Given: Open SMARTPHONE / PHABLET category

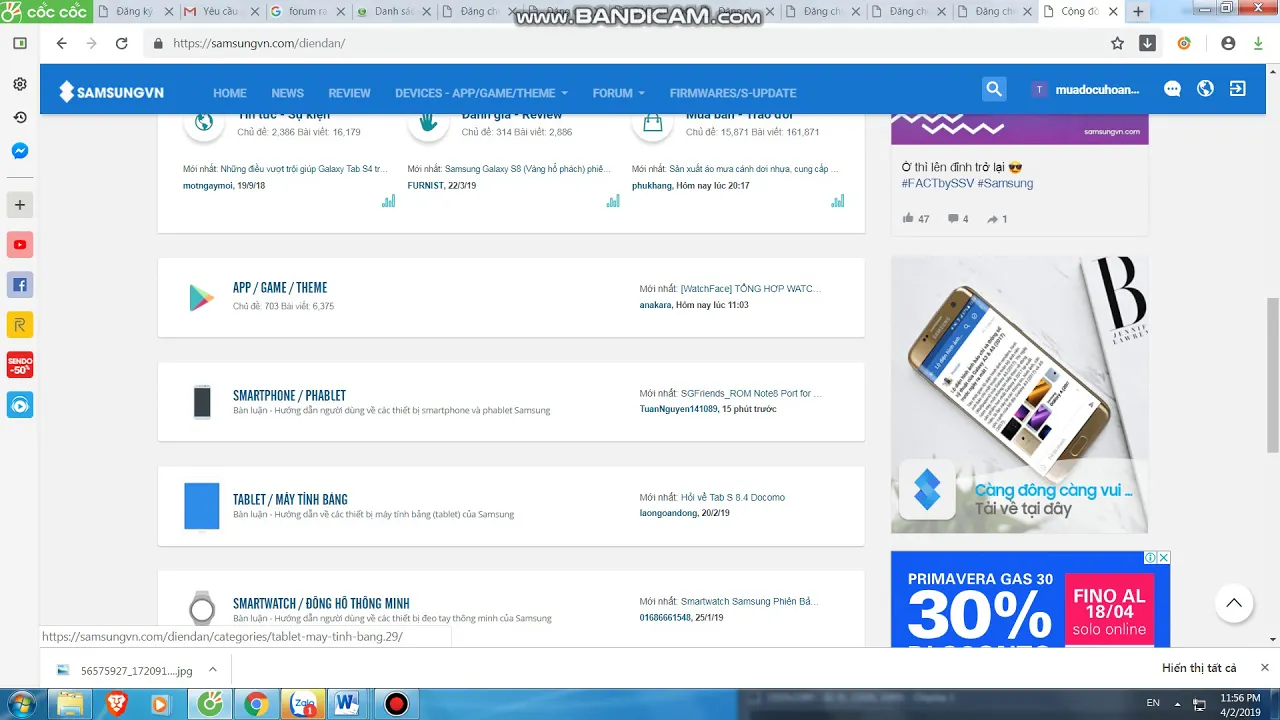Looking at the screenshot, I should click(x=289, y=396).
